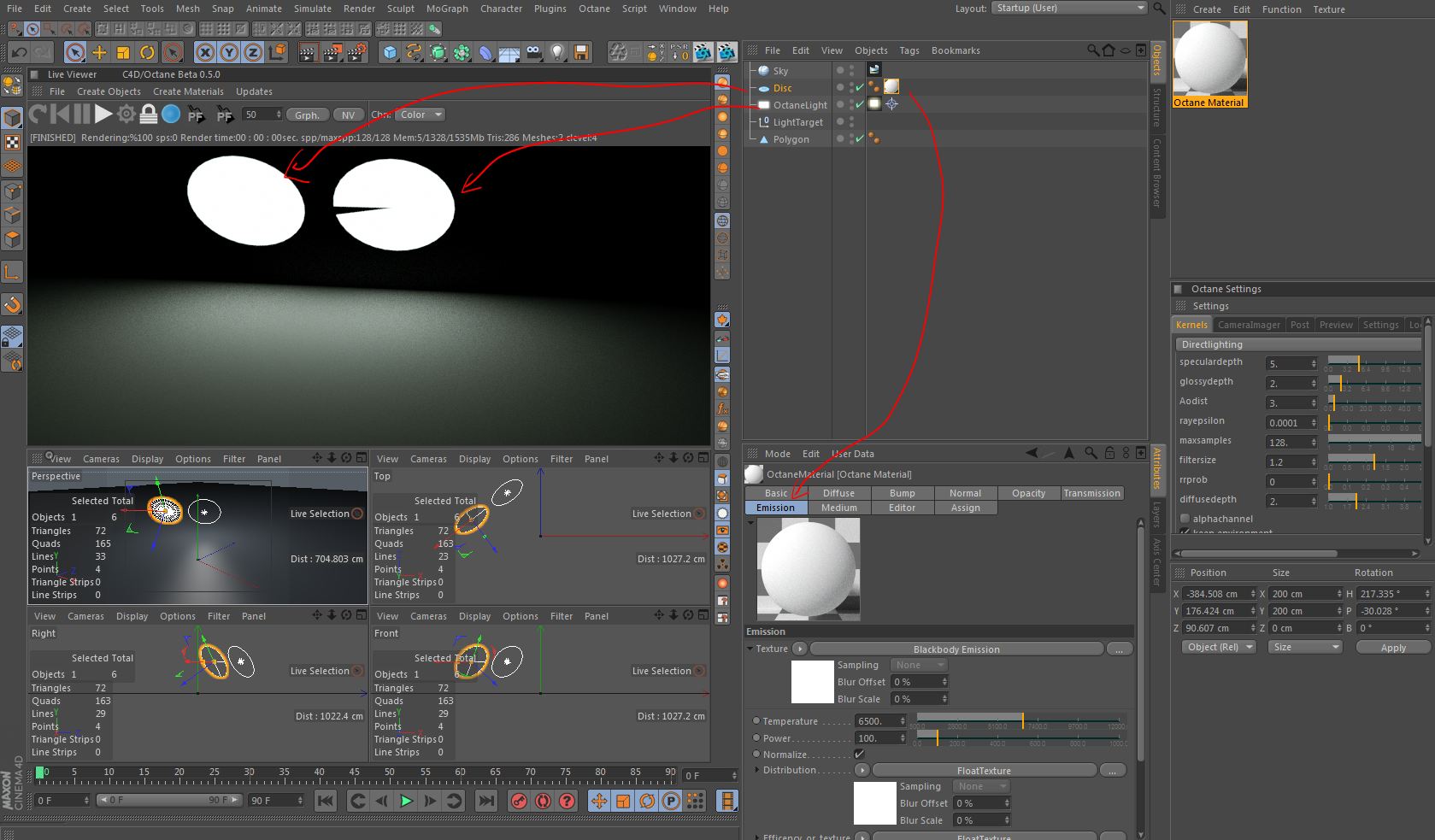Toggle Disc object enable checkmark
Viewport: 1435px width, 840px height.
(860, 88)
